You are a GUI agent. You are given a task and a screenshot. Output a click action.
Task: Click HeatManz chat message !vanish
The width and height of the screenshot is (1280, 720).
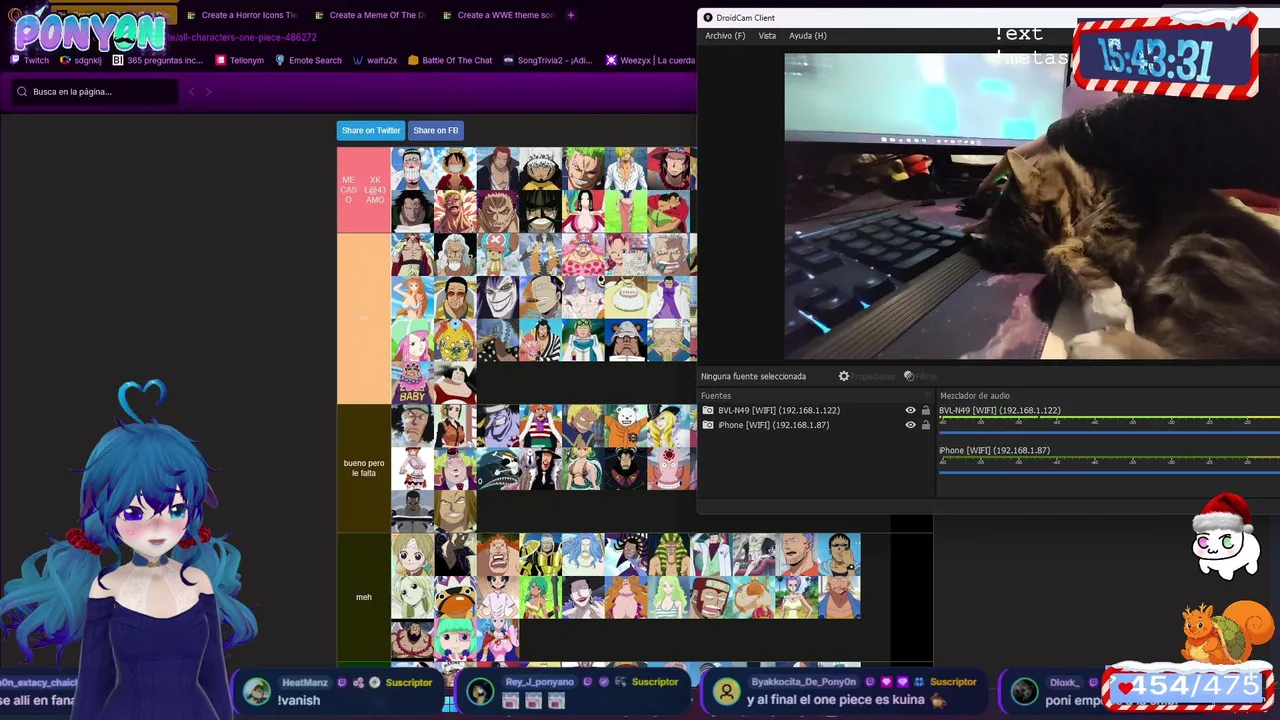(299, 701)
